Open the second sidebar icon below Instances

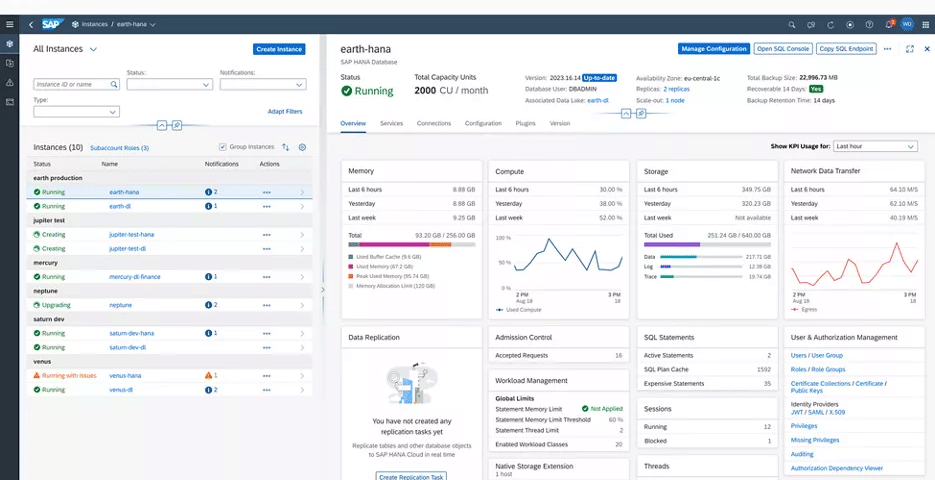10,63
